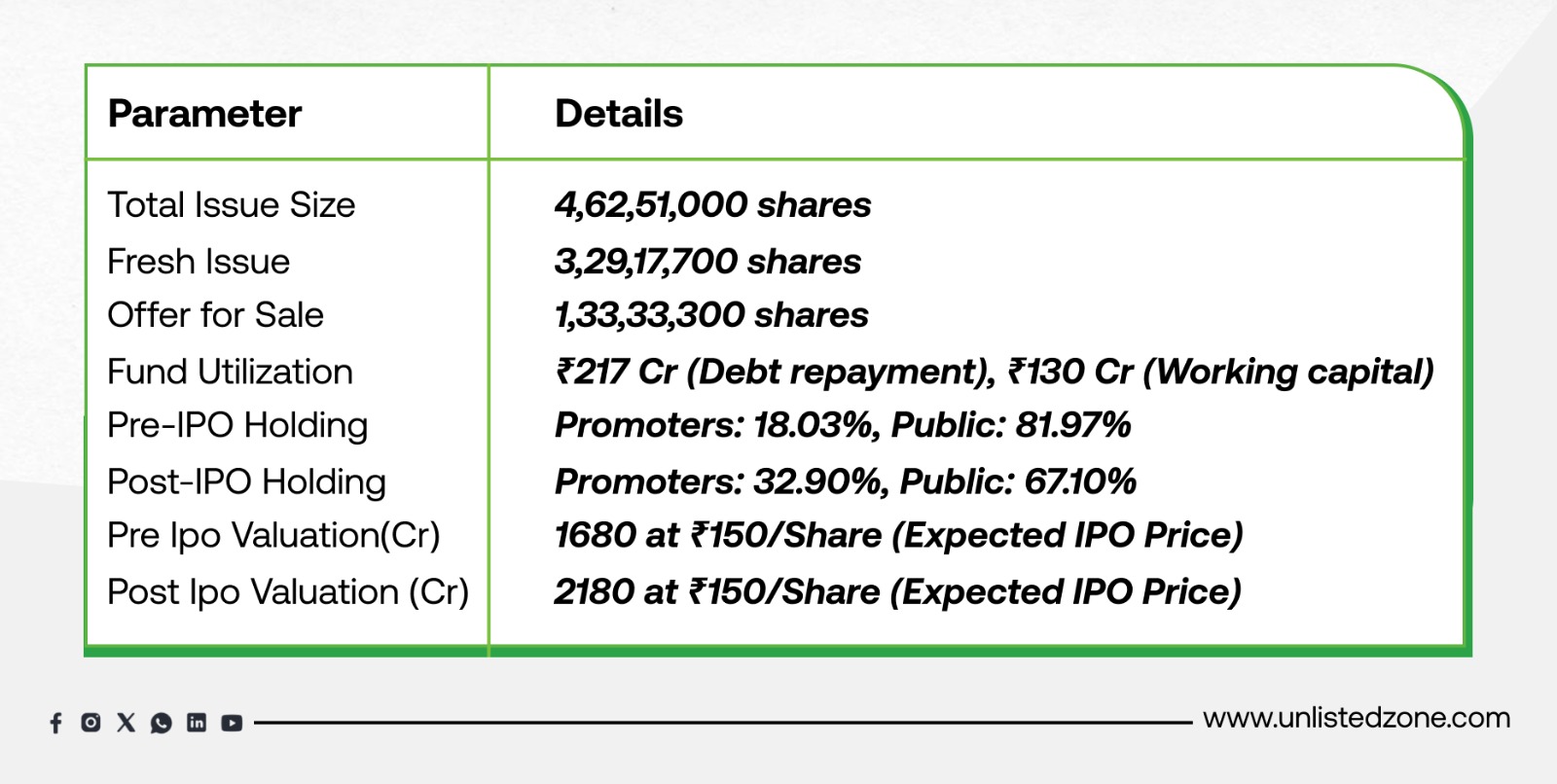Open the X (Twitter) icon
The height and width of the screenshot is (784, 1557).
pyautogui.click(x=127, y=722)
